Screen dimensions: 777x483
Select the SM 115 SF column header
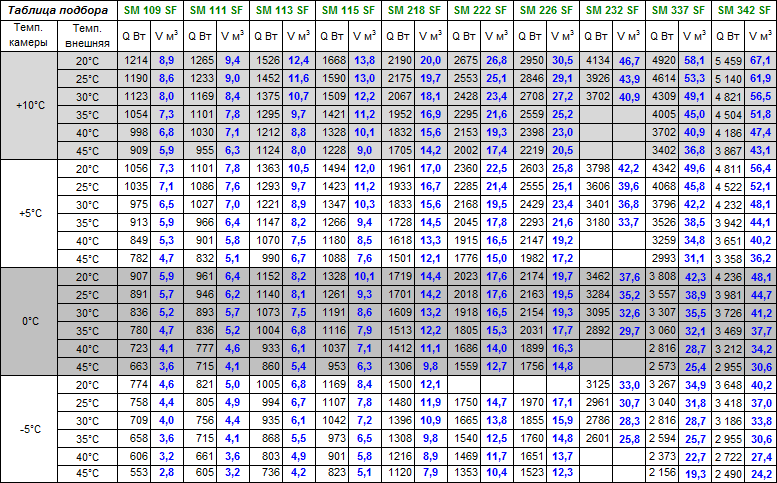tap(350, 10)
